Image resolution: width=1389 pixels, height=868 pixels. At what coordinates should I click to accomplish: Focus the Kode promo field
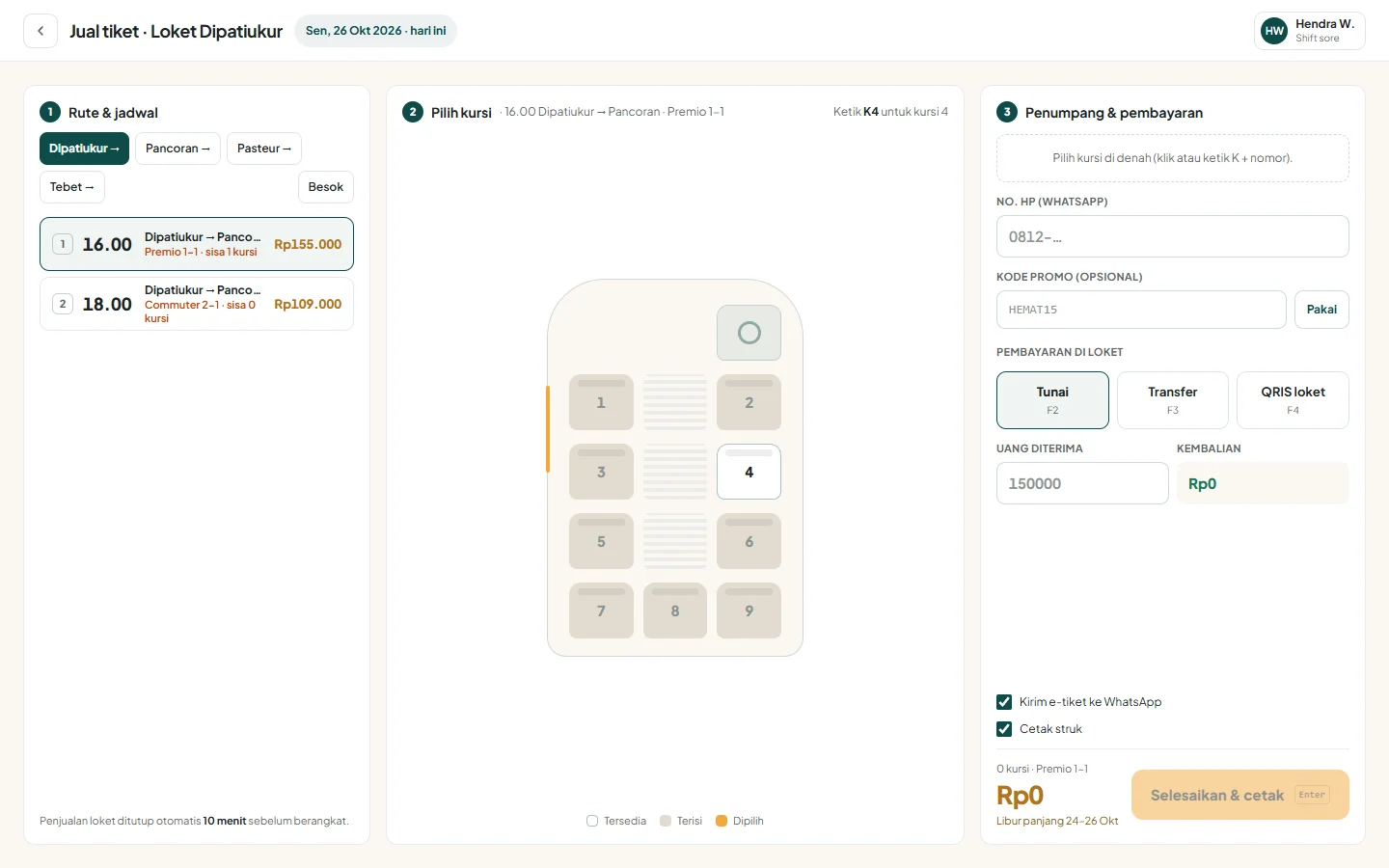1141,310
